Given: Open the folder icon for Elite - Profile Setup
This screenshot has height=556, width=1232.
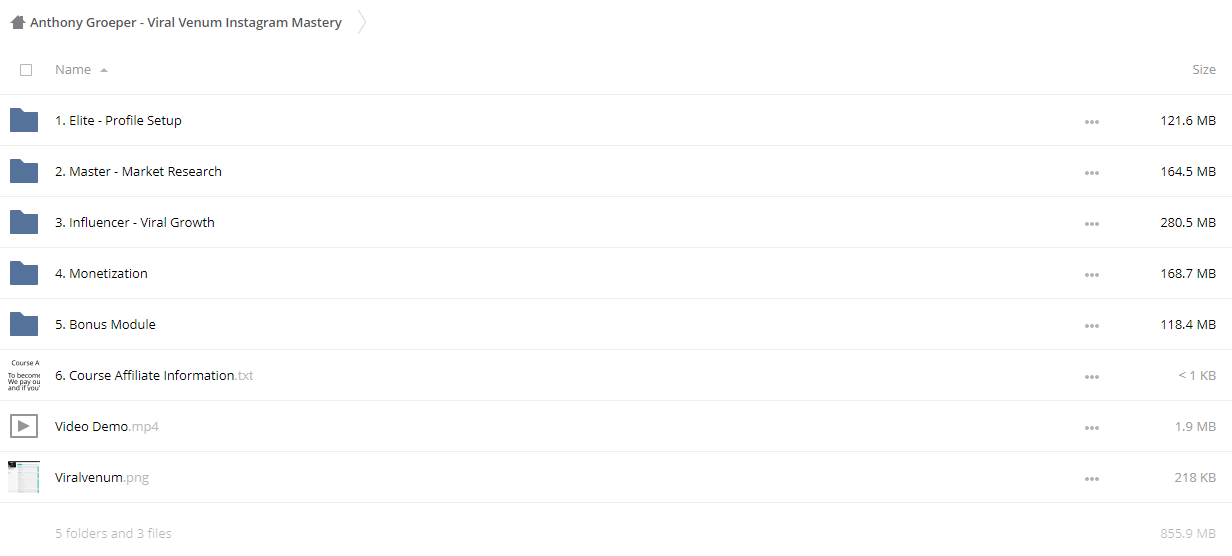Looking at the screenshot, I should pyautogui.click(x=24, y=120).
